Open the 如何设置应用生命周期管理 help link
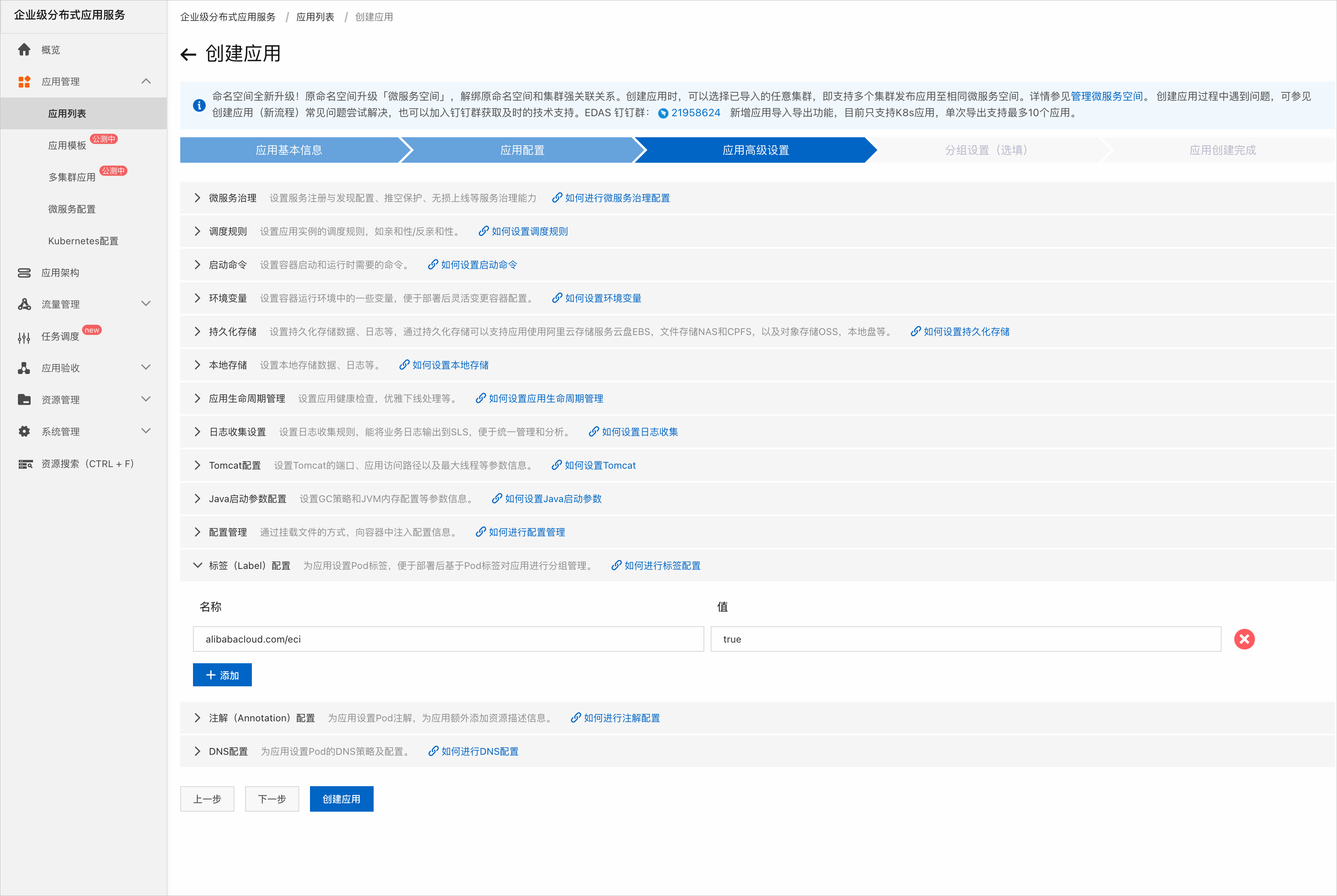Image resolution: width=1337 pixels, height=896 pixels. (546, 398)
